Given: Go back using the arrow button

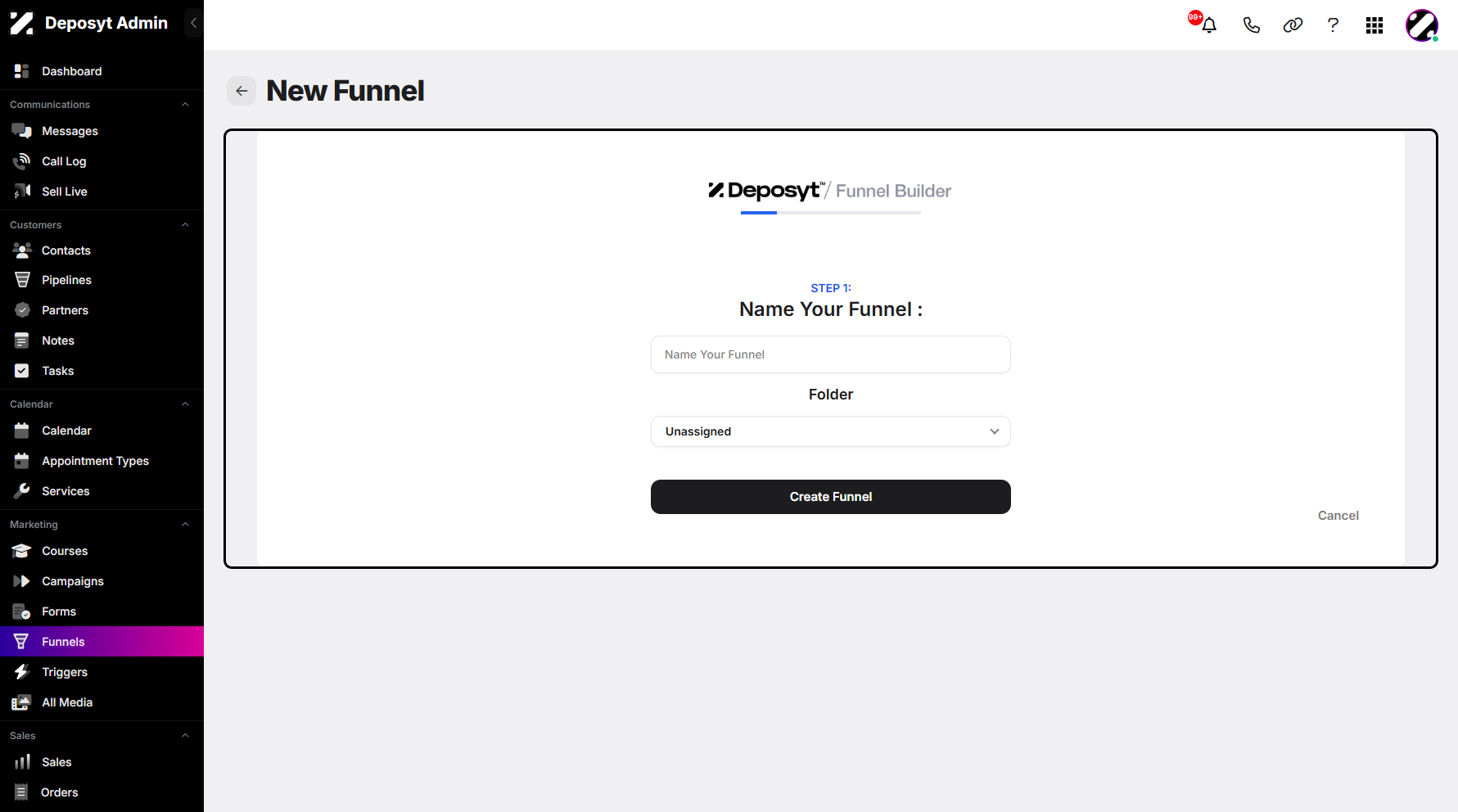Looking at the screenshot, I should pyautogui.click(x=241, y=91).
